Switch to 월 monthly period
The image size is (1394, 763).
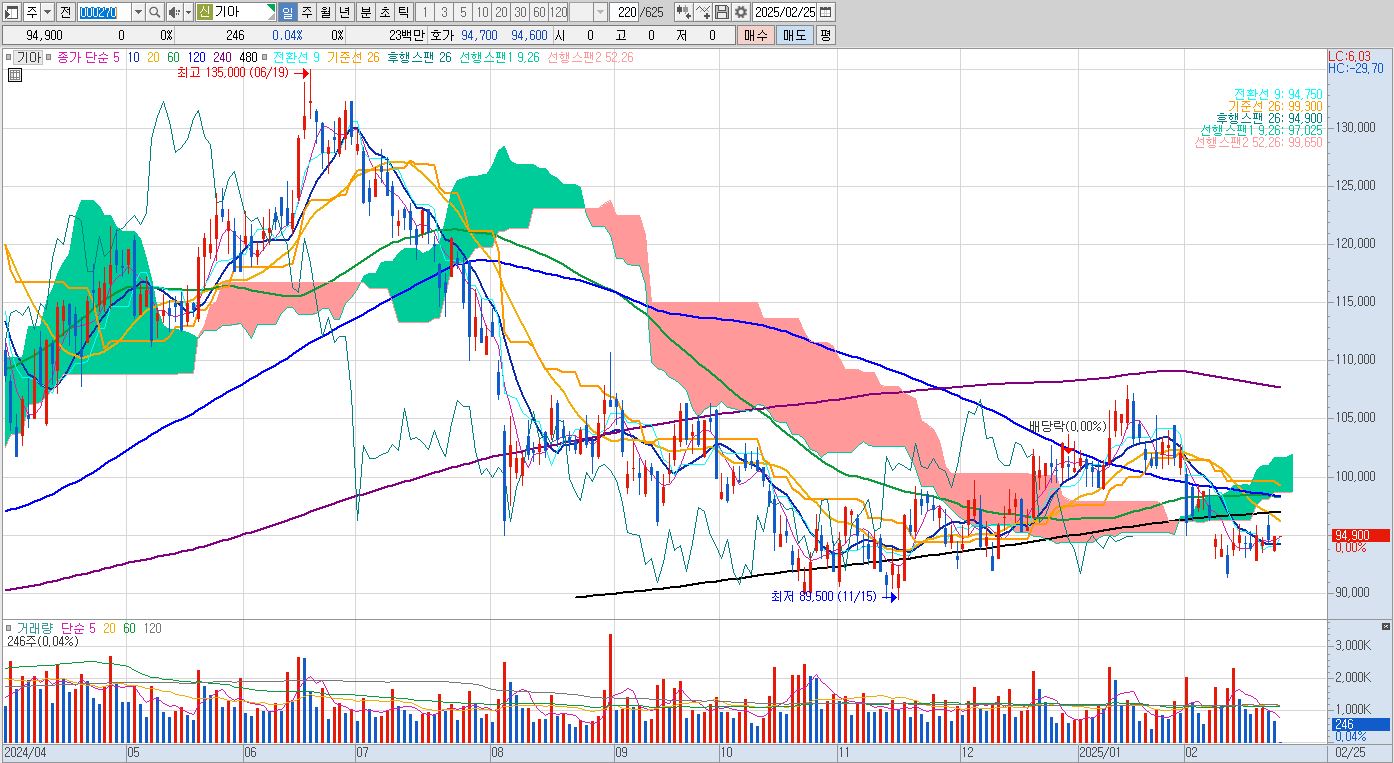click(326, 12)
